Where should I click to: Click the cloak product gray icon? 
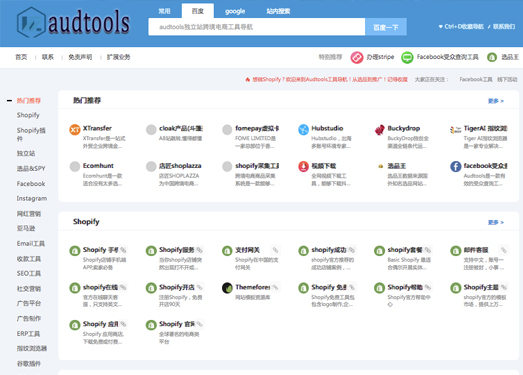[x=151, y=129]
